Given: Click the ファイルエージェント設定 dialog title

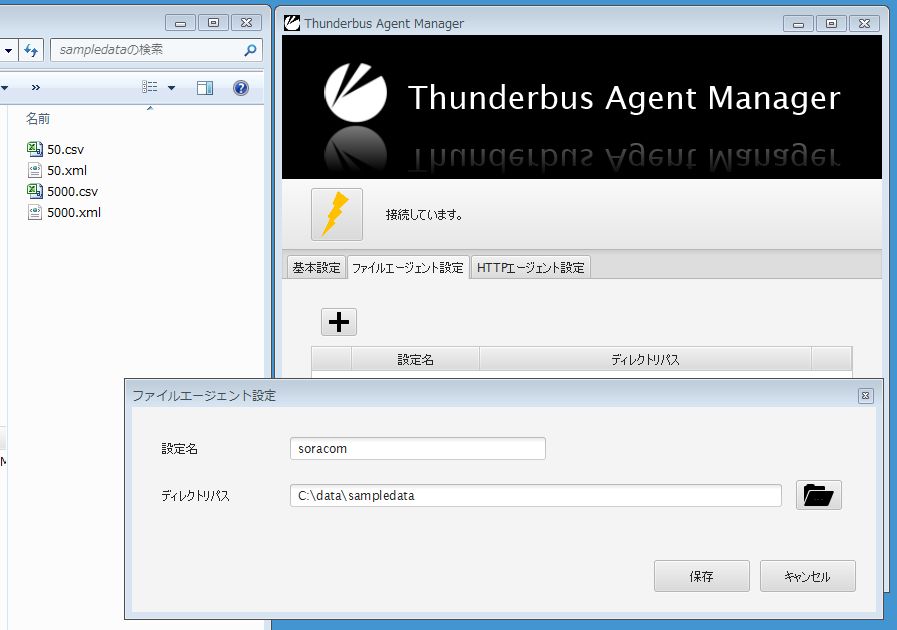Looking at the screenshot, I should point(204,395).
